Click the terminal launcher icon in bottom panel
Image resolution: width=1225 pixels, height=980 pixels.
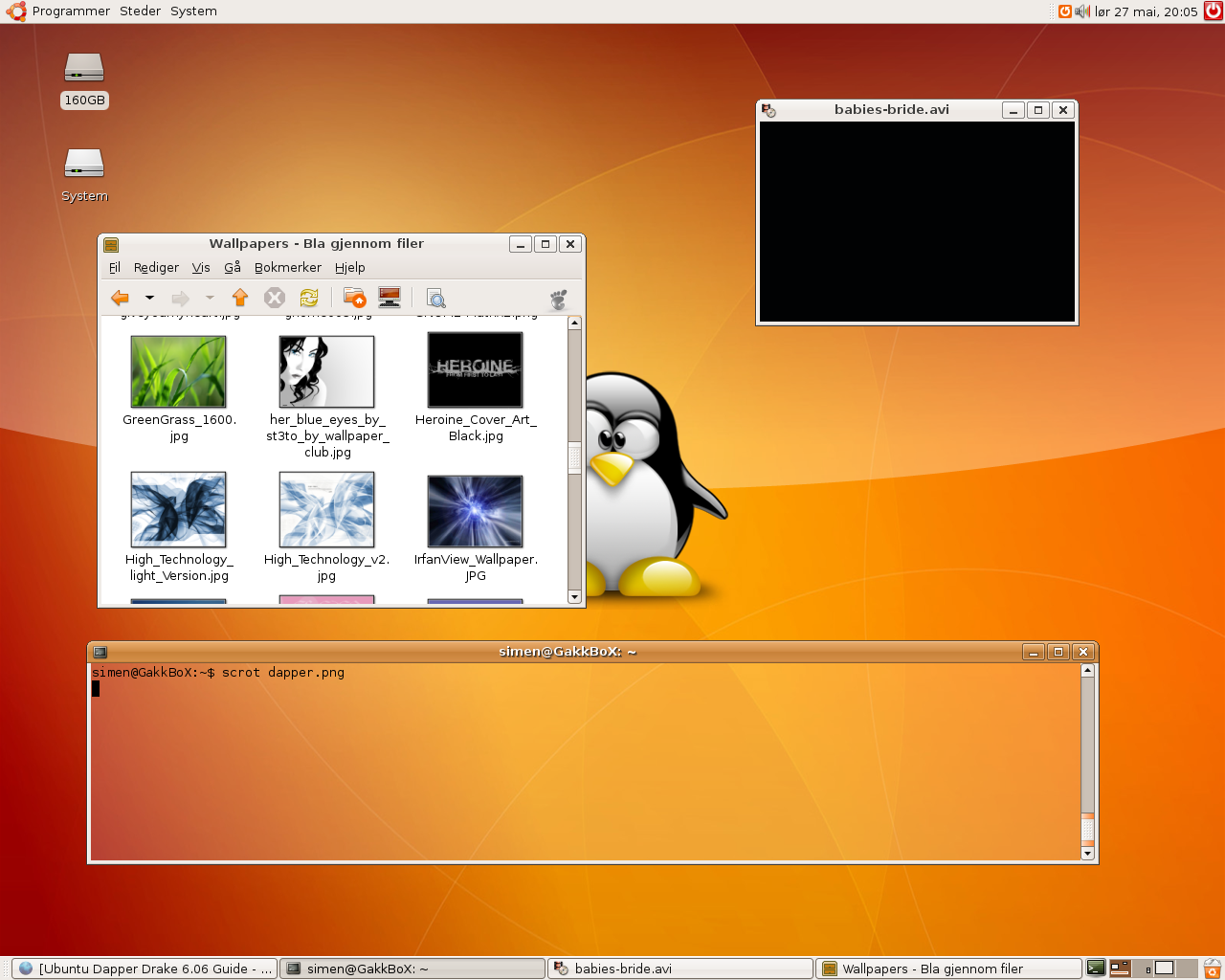pyautogui.click(x=1096, y=968)
